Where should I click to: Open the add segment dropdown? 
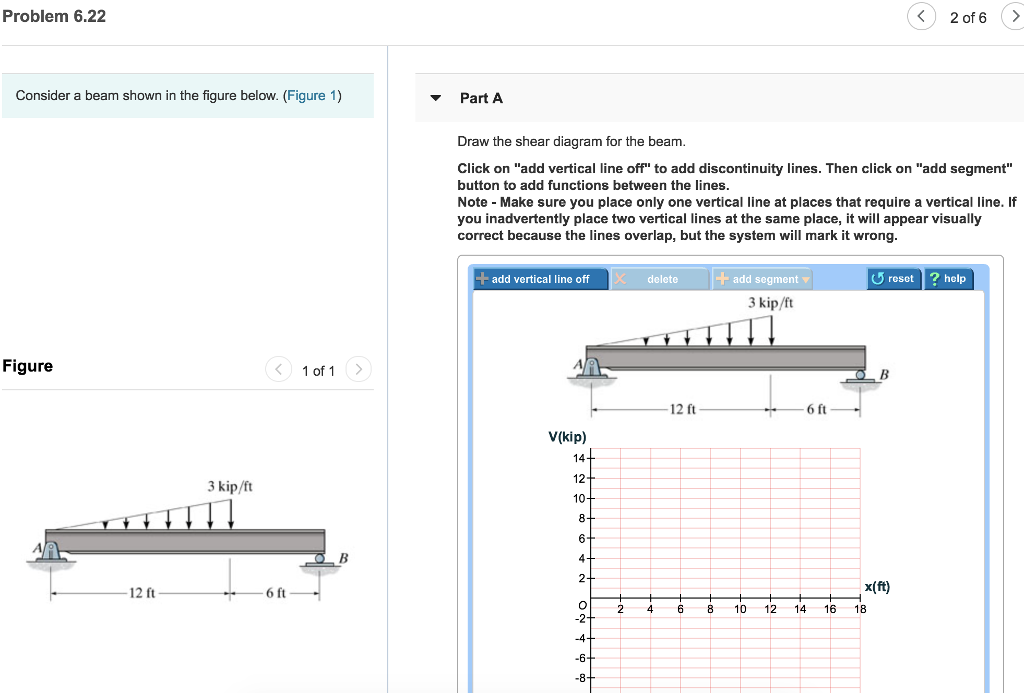(762, 279)
